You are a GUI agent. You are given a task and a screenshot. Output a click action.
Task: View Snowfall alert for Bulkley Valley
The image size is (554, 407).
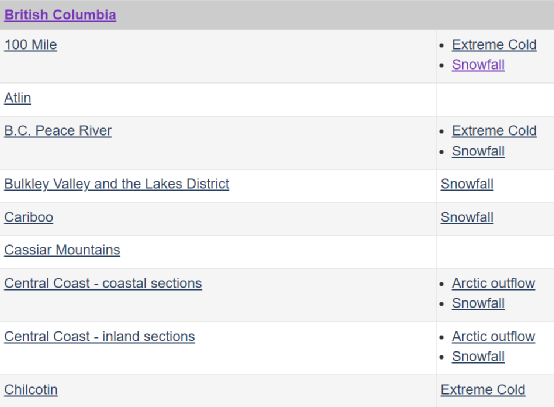click(467, 184)
